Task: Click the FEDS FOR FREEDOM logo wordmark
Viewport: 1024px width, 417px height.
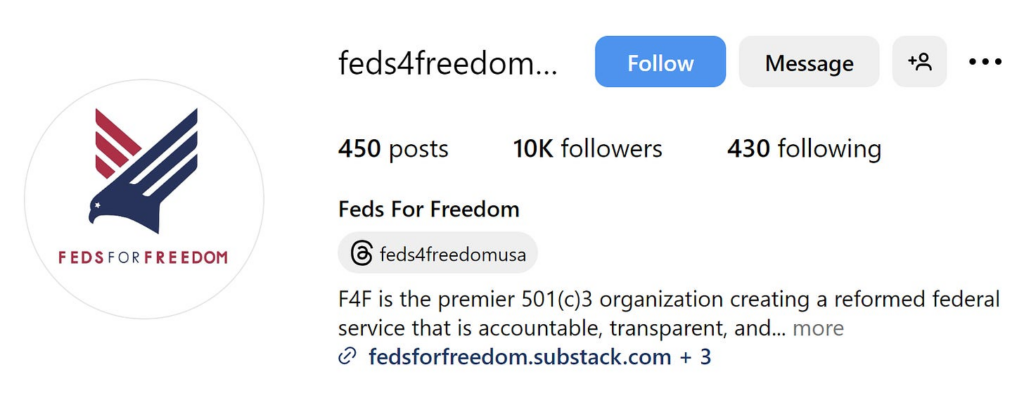Action: (143, 257)
